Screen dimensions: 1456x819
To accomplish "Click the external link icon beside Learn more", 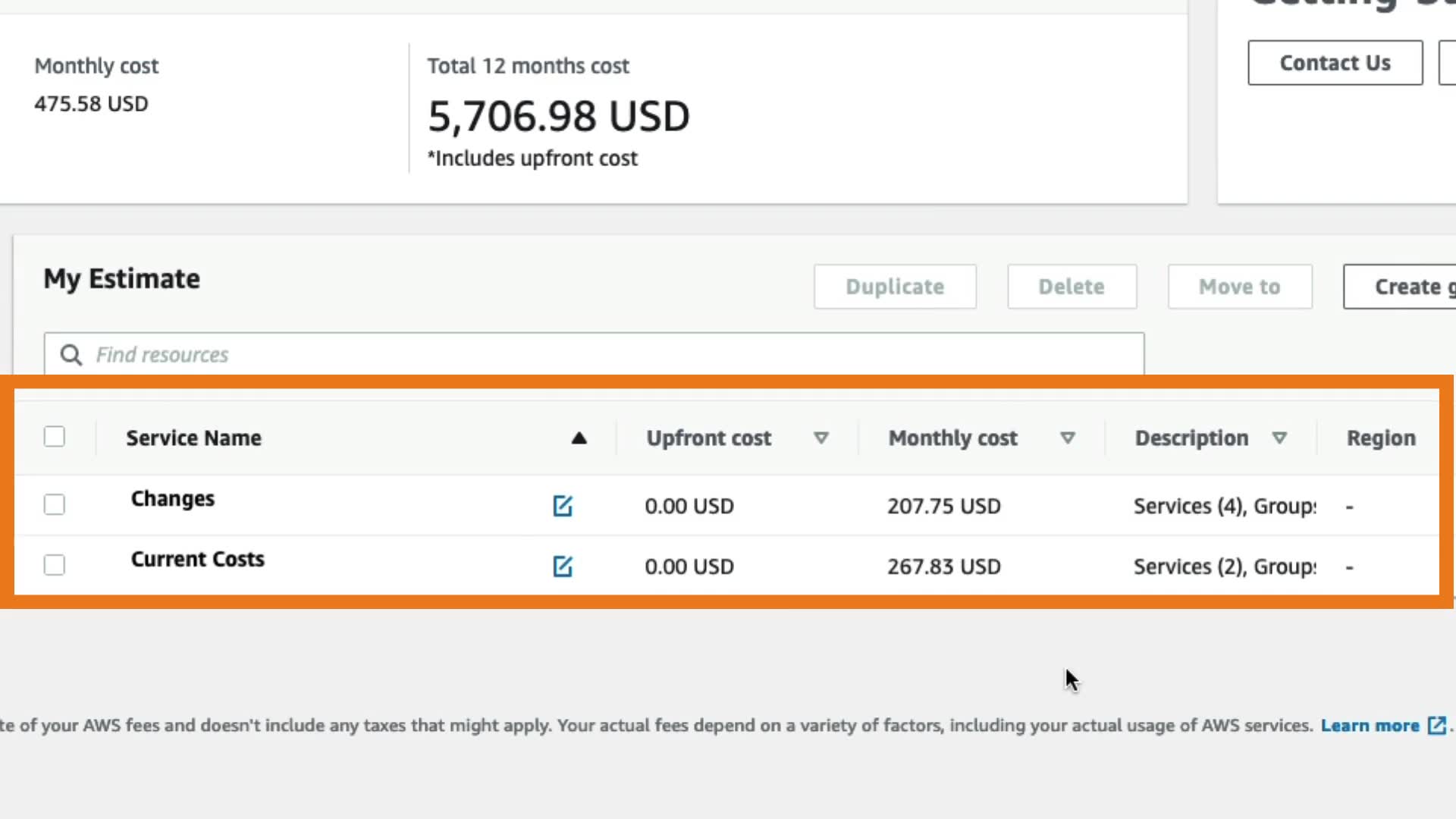I will [x=1436, y=726].
